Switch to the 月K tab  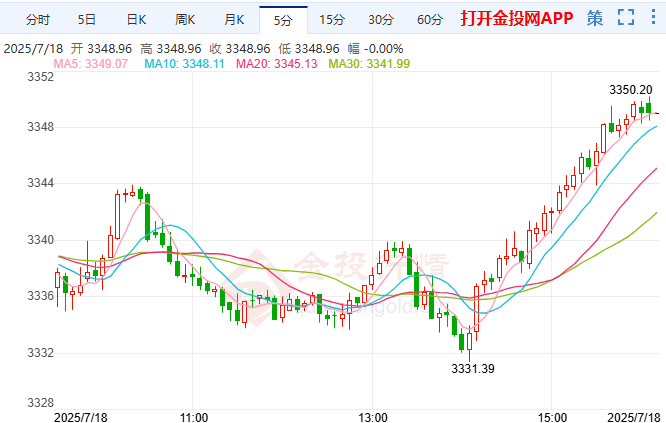[234, 20]
